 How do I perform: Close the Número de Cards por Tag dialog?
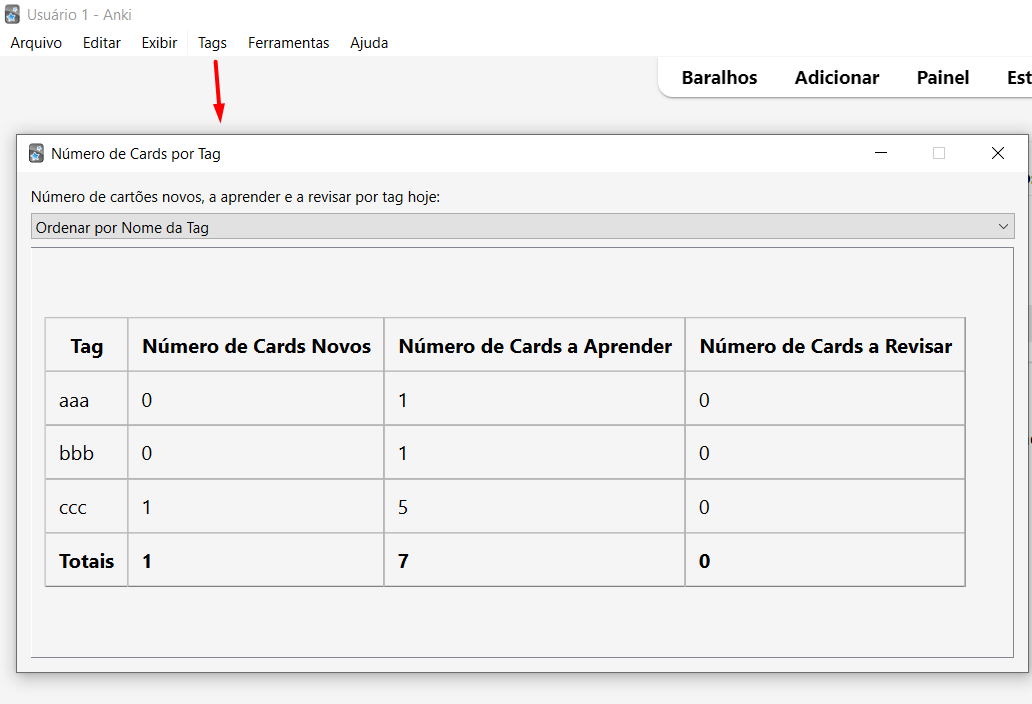(x=997, y=153)
